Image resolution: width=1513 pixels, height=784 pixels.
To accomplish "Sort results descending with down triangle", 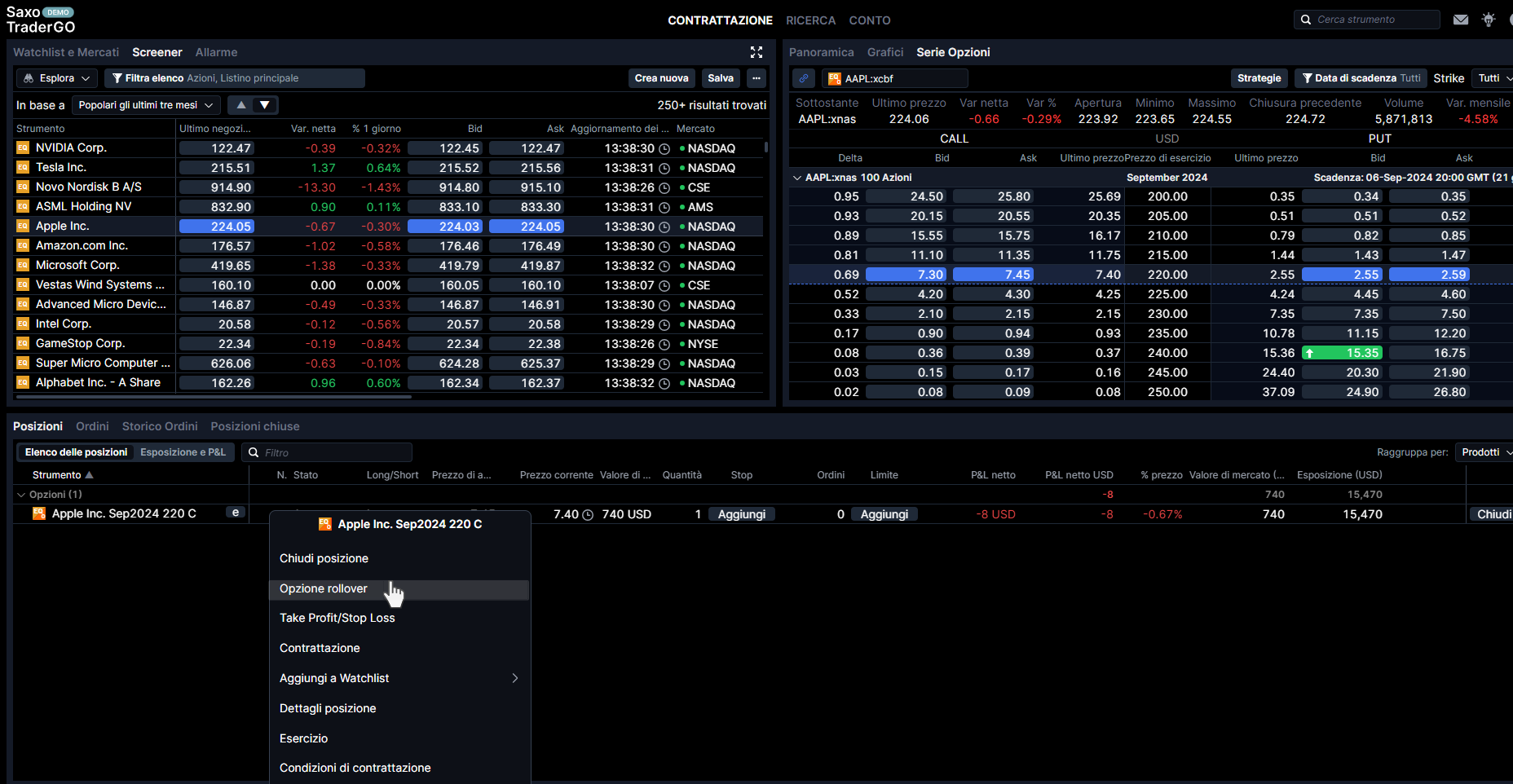I will tap(265, 105).
